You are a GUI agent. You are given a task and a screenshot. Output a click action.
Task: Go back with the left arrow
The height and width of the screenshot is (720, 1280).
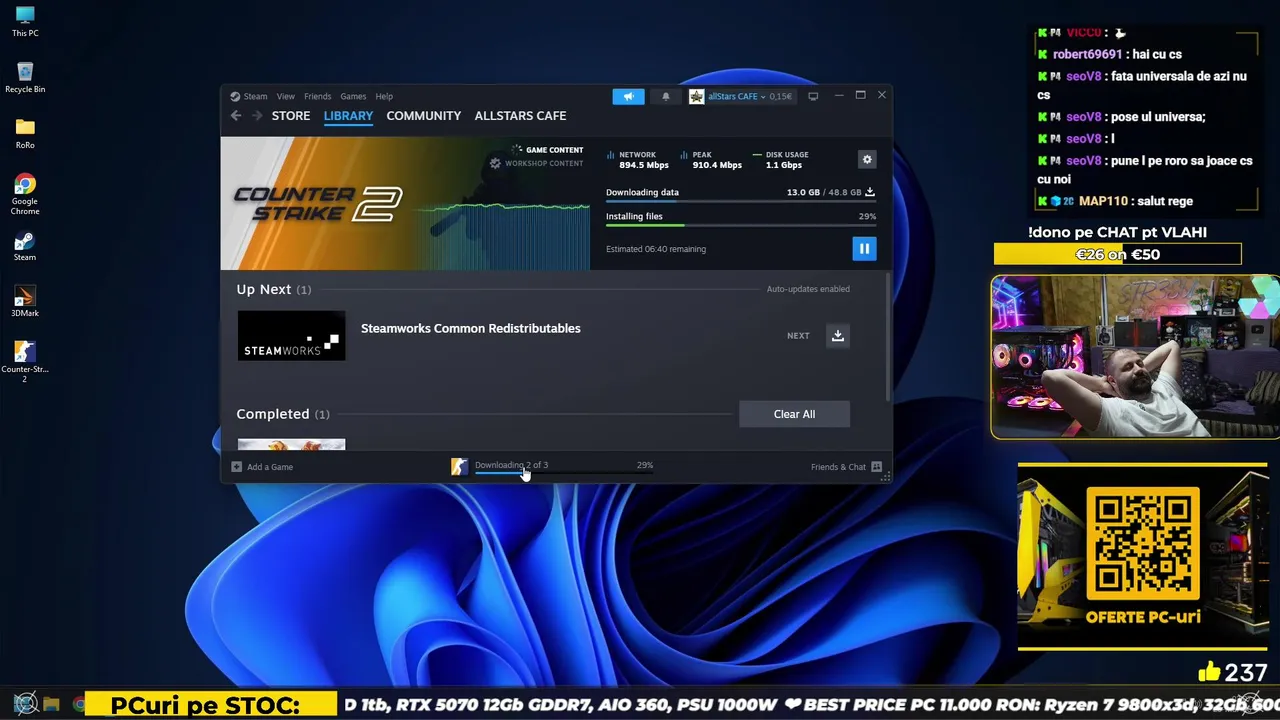(236, 116)
